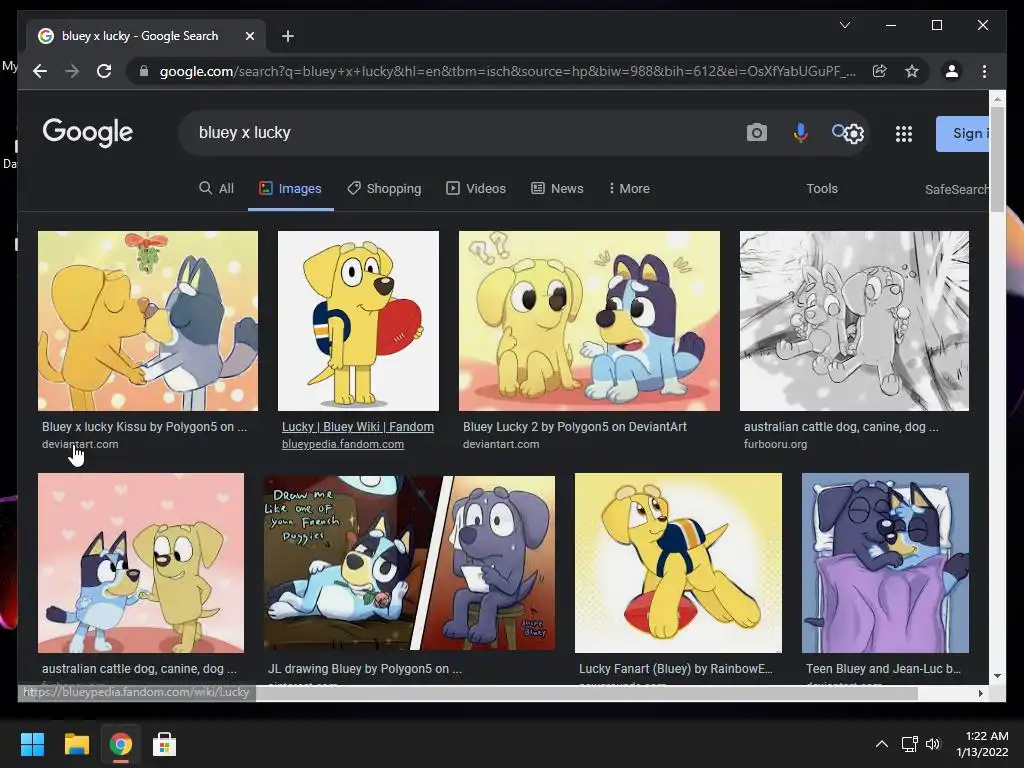Click 'Teen Bluey and Jean-Luc' caption

883,669
